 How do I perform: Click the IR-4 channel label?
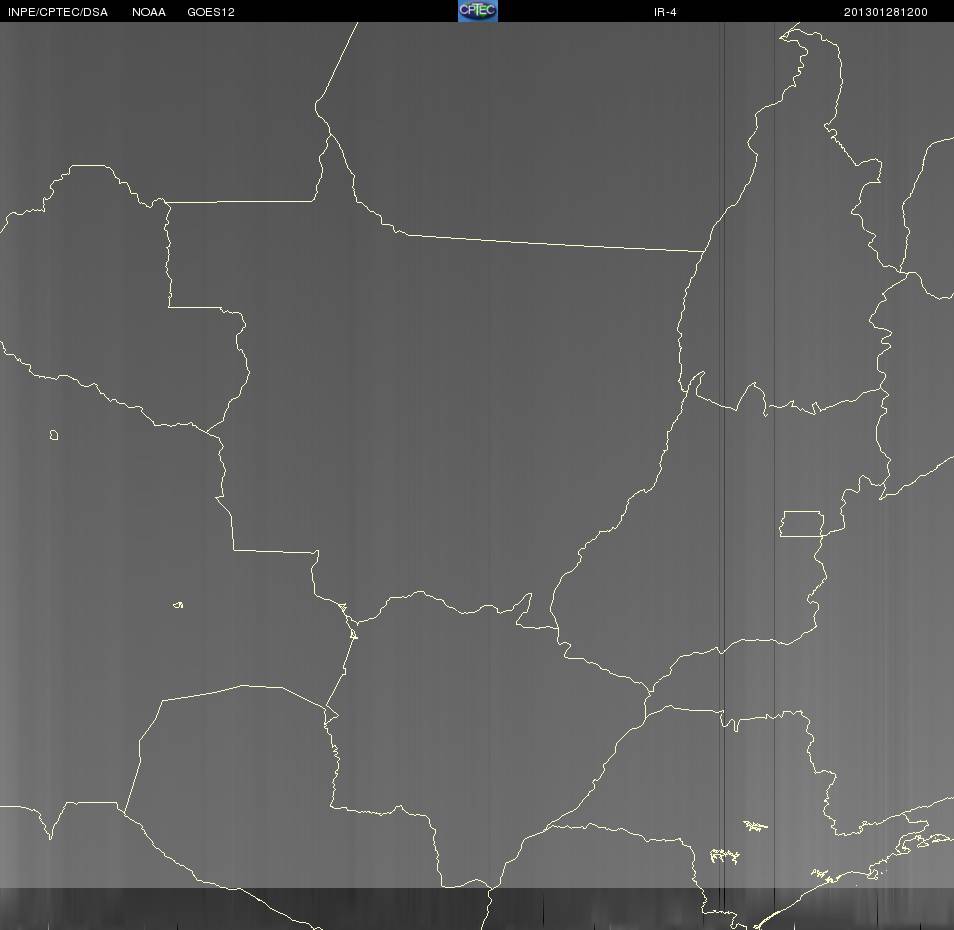pos(665,12)
